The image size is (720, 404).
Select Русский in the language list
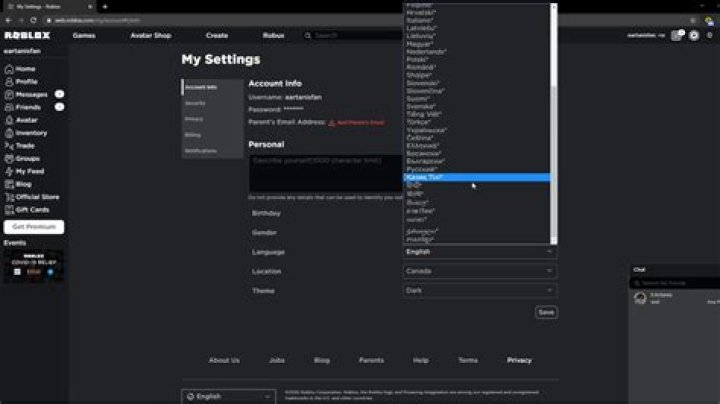pos(477,169)
